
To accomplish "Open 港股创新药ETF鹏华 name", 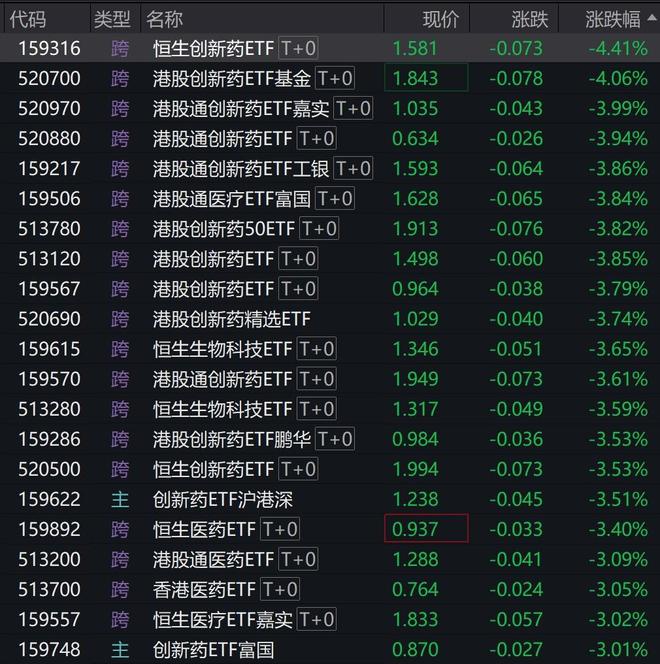I will click(x=232, y=439).
